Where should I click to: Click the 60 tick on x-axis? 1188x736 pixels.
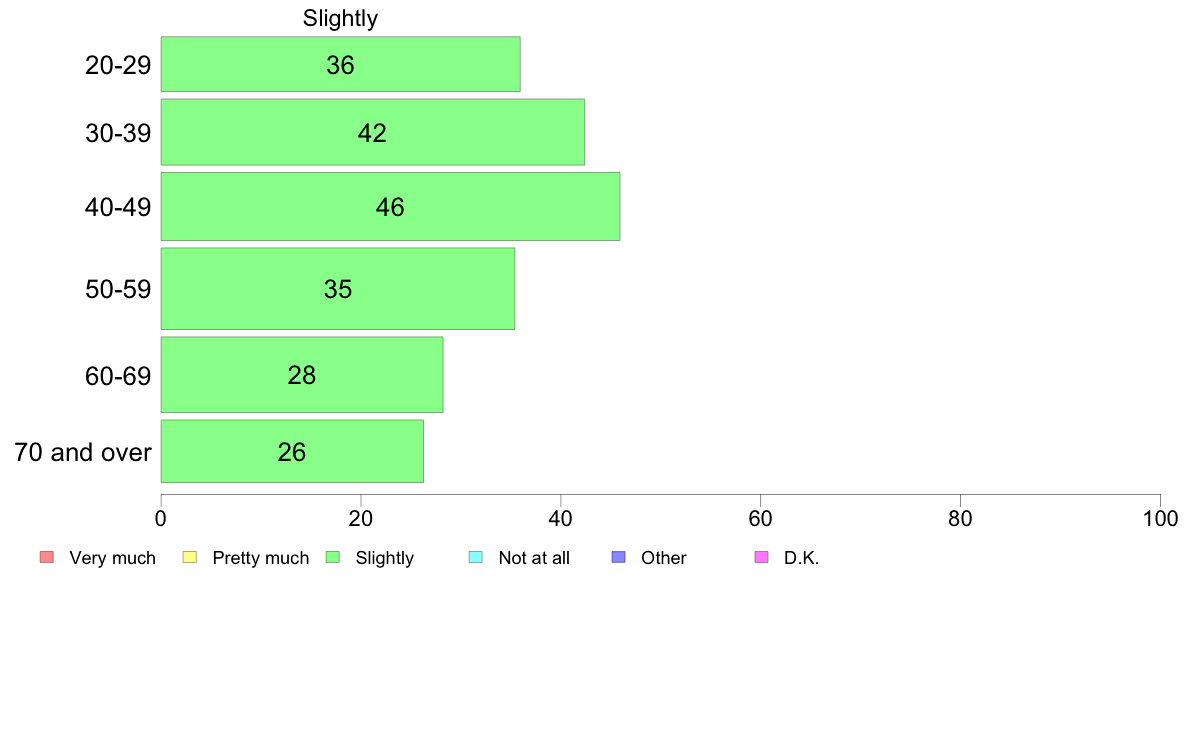760,518
